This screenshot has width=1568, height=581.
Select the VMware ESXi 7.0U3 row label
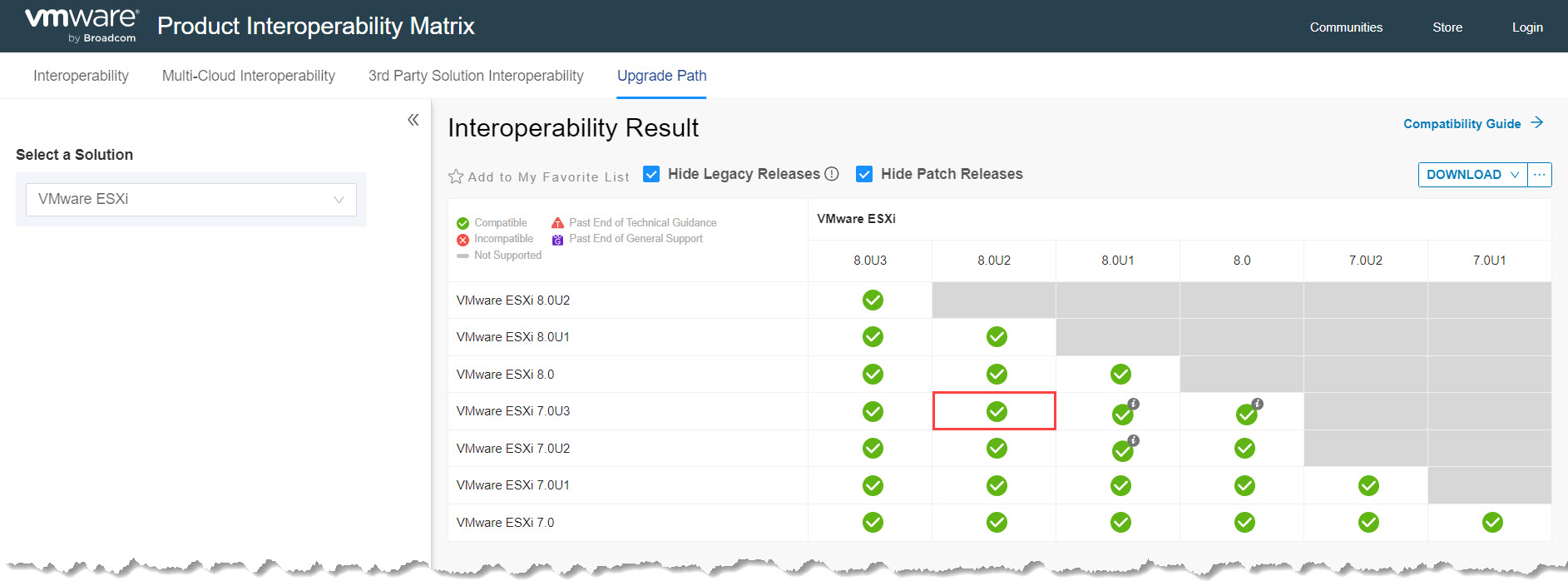513,411
